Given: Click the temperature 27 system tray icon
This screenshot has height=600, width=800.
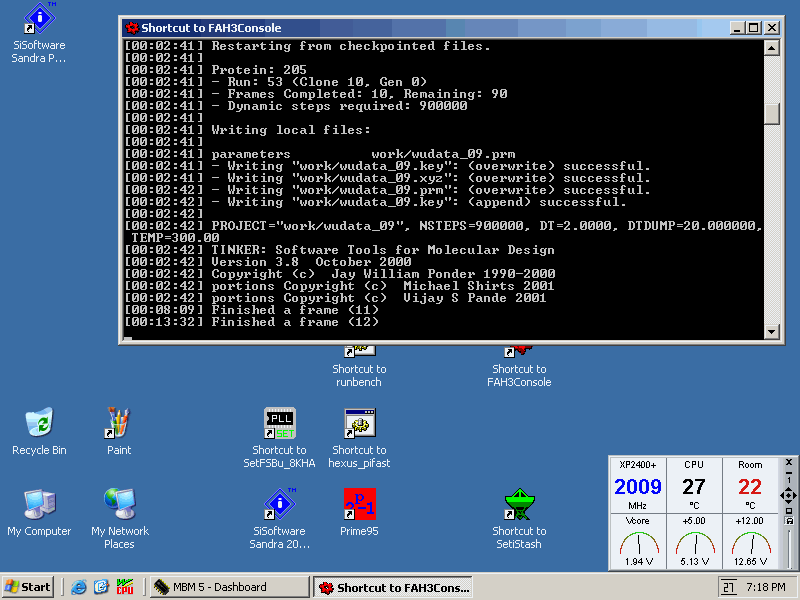Looking at the screenshot, I should tap(729, 587).
